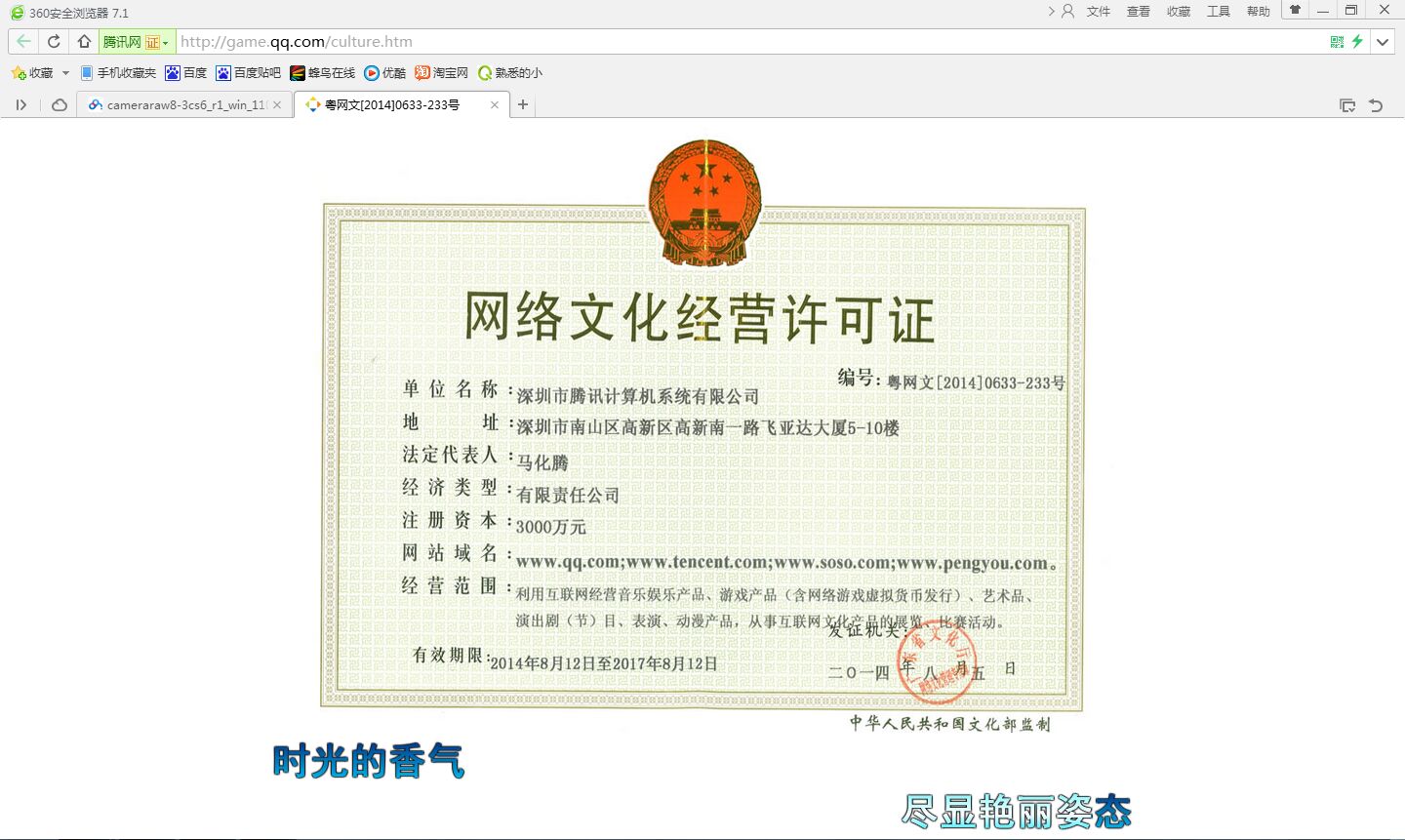Click the validity period 2014年8月12日至2017年8月12日
1405x840 pixels.
(x=604, y=663)
